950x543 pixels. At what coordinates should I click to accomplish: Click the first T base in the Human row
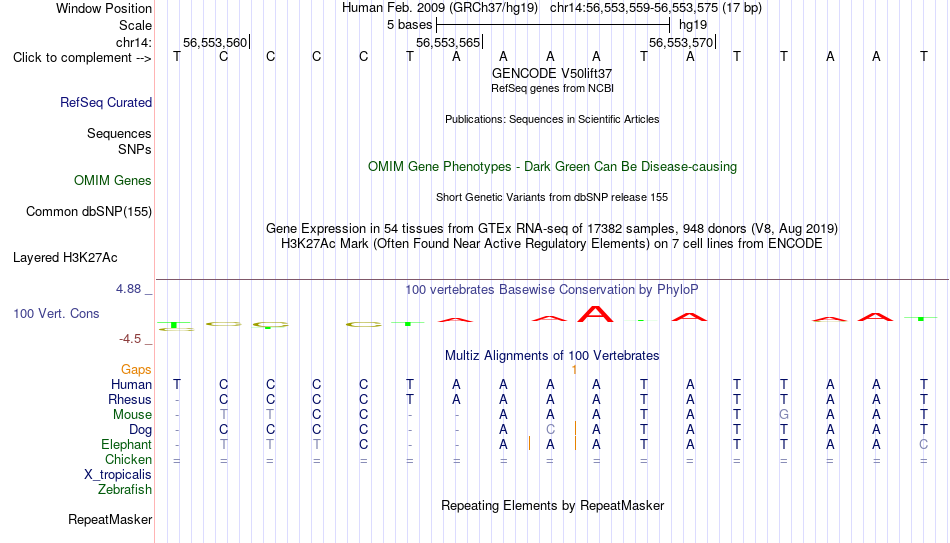click(177, 385)
